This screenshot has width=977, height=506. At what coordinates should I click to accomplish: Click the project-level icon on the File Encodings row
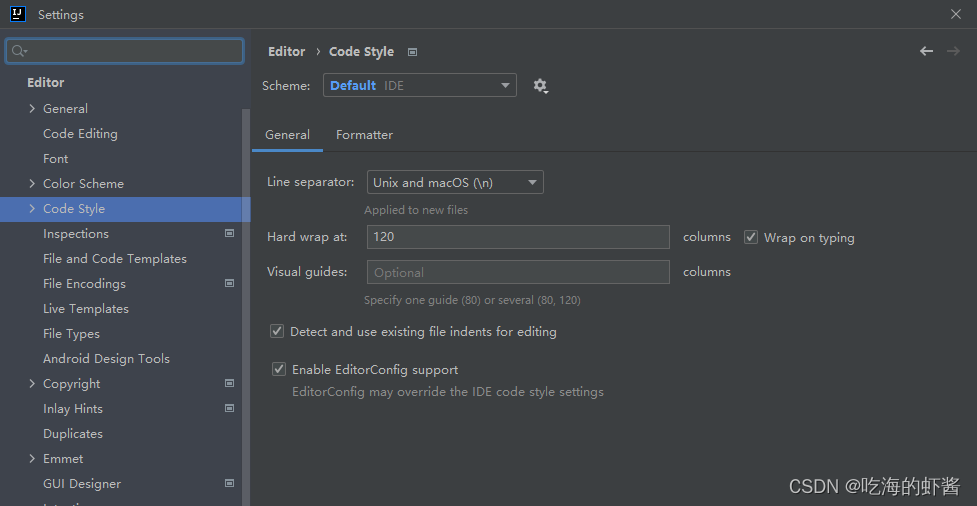click(x=229, y=283)
